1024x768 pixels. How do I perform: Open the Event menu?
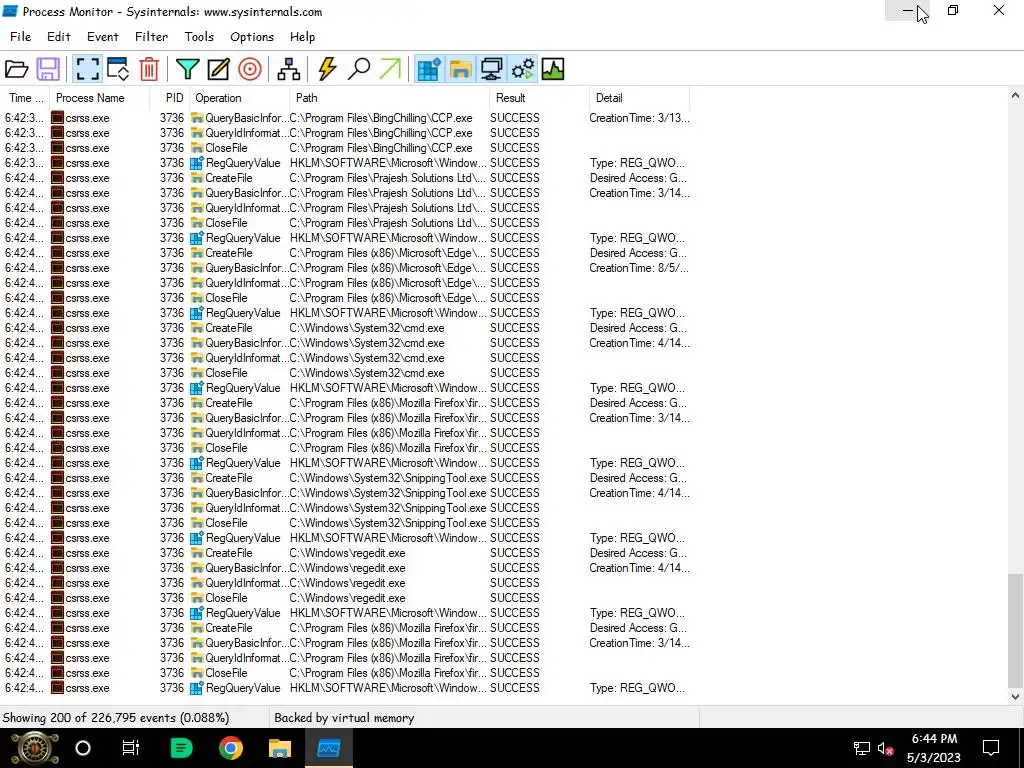point(103,37)
